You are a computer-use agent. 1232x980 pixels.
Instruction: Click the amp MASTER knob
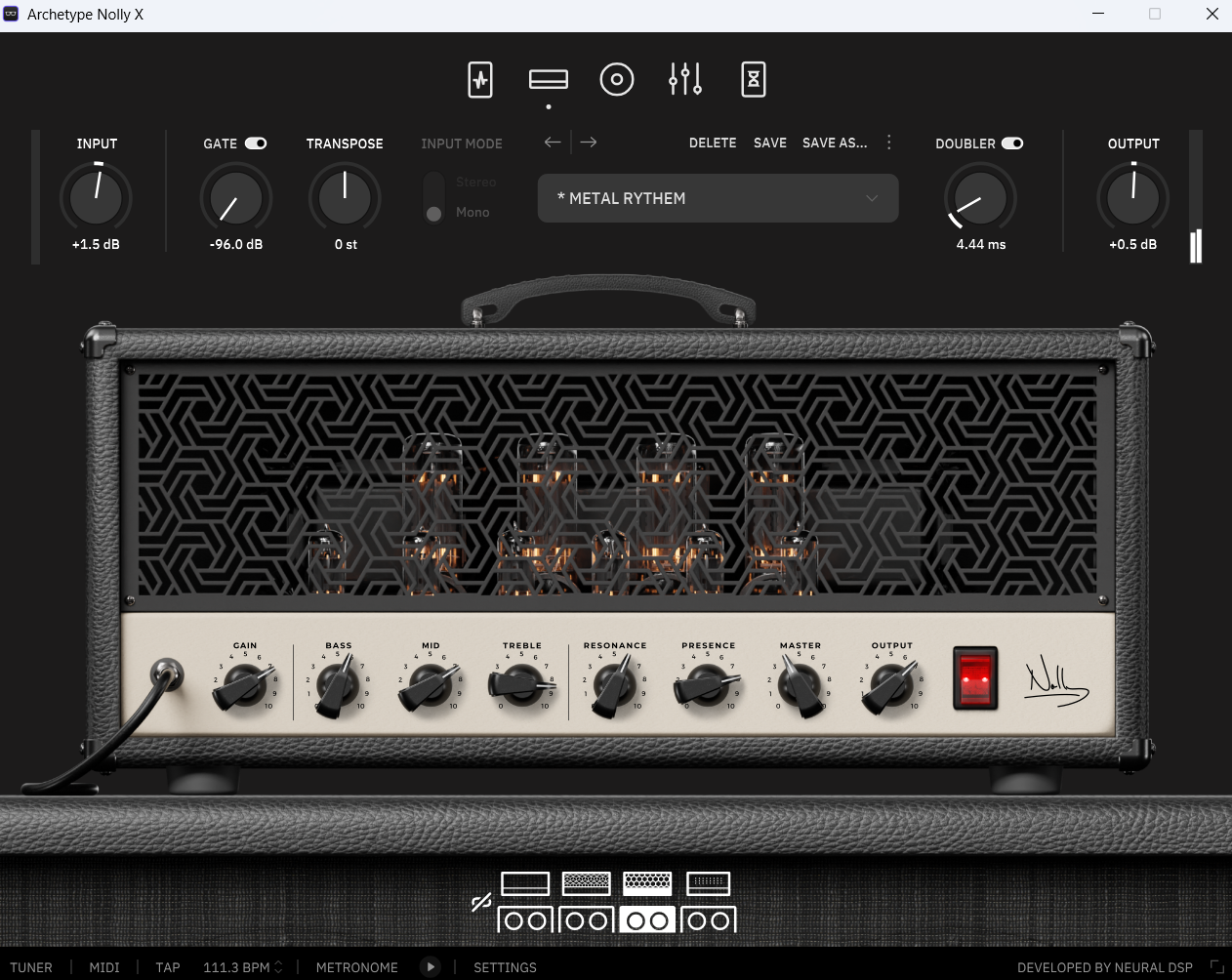801,685
